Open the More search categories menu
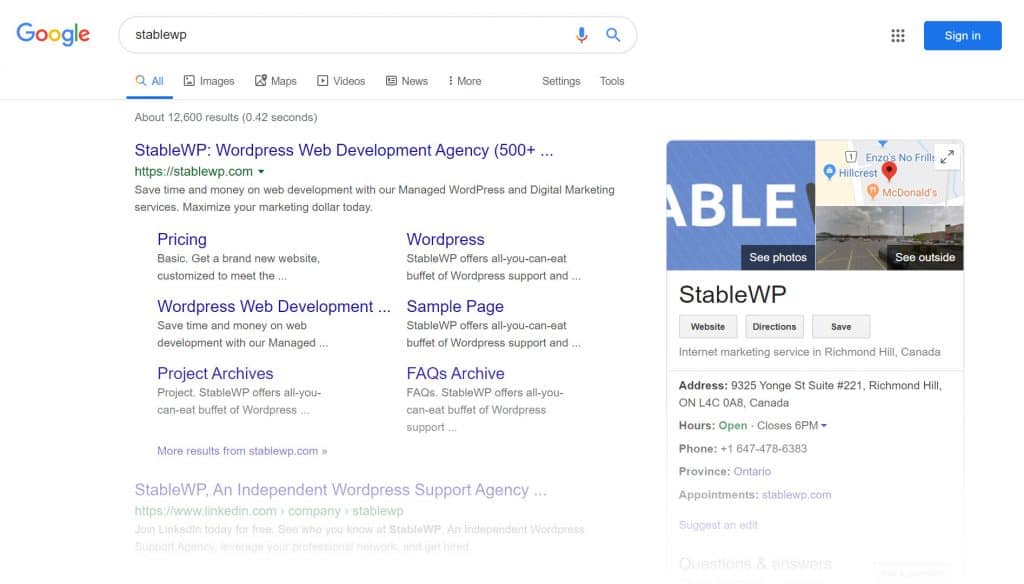 tap(465, 81)
